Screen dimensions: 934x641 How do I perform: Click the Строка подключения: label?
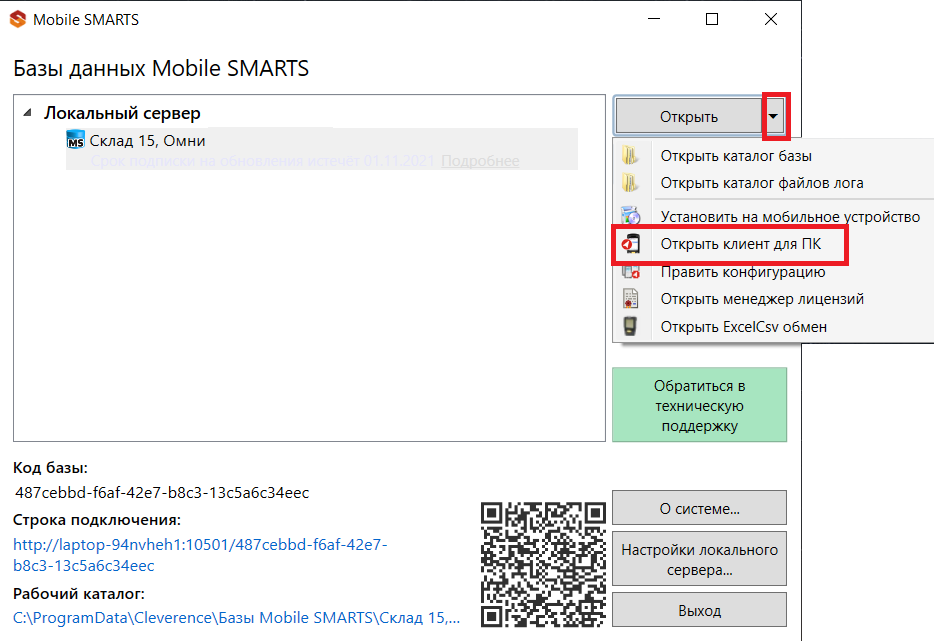[96, 520]
